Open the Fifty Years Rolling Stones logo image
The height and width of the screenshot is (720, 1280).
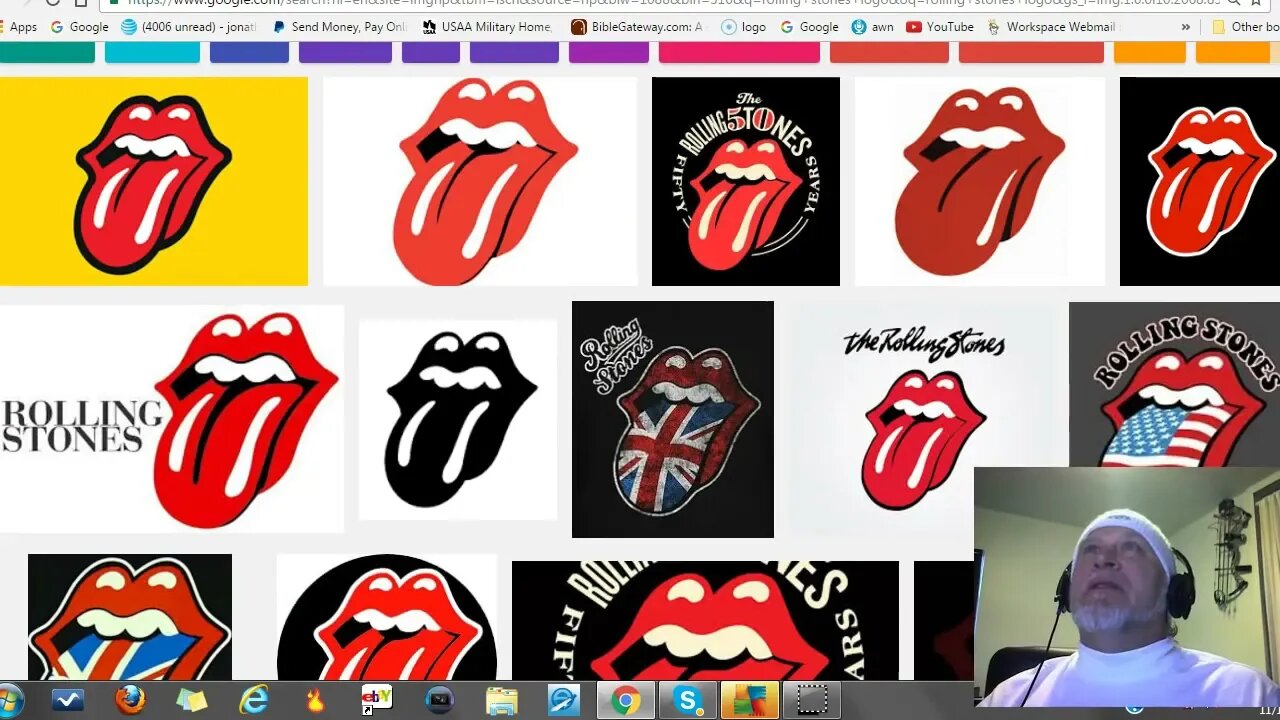pos(746,181)
